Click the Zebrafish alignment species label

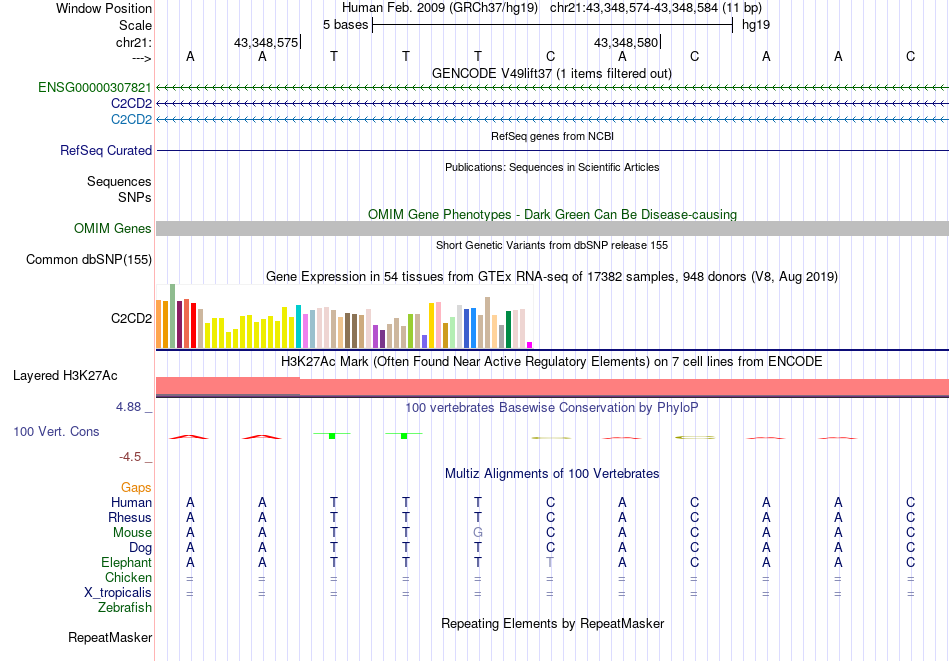(x=125, y=608)
